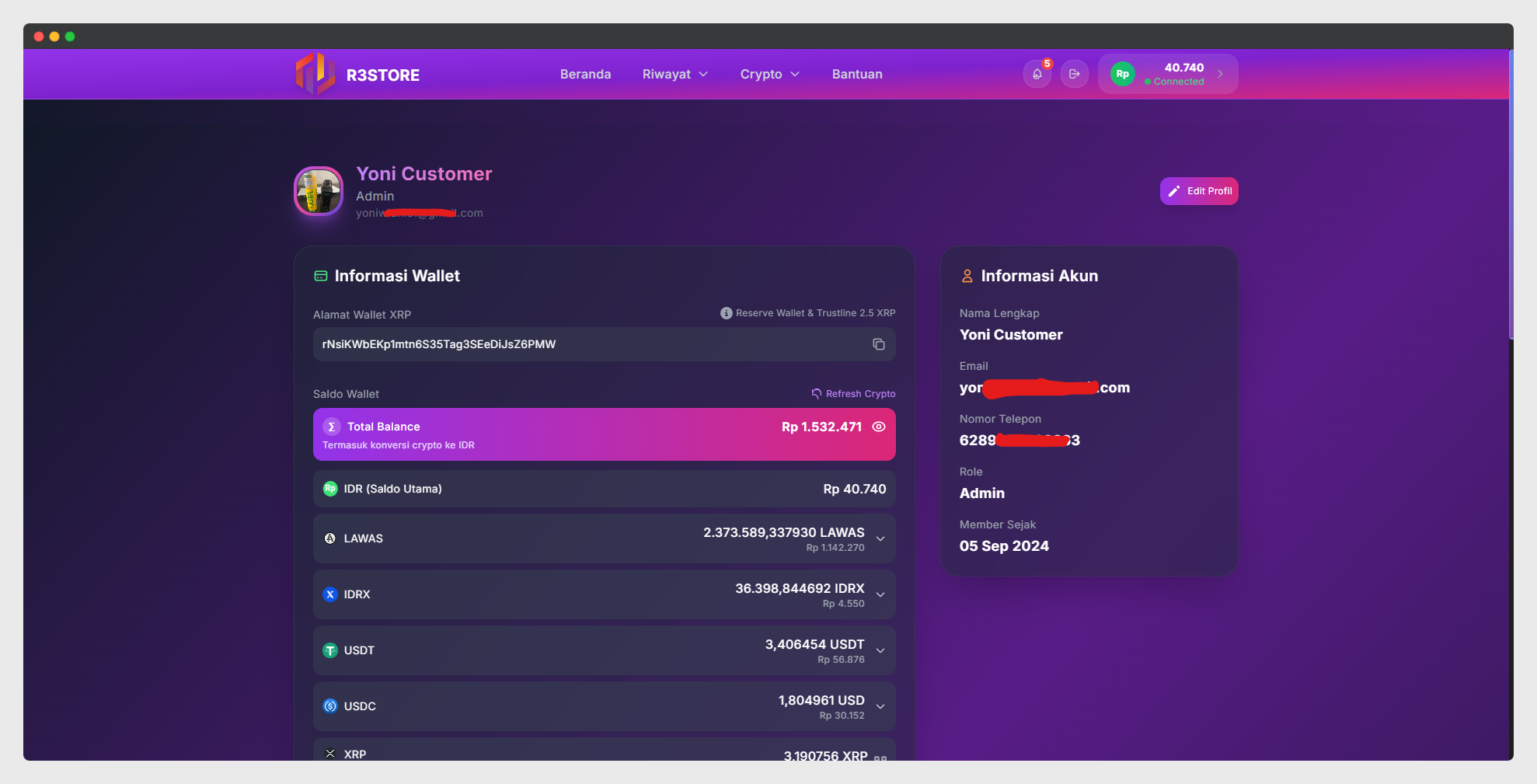Select the green Rp balance icon in header
This screenshot has height=784, width=1537.
pos(1122,74)
